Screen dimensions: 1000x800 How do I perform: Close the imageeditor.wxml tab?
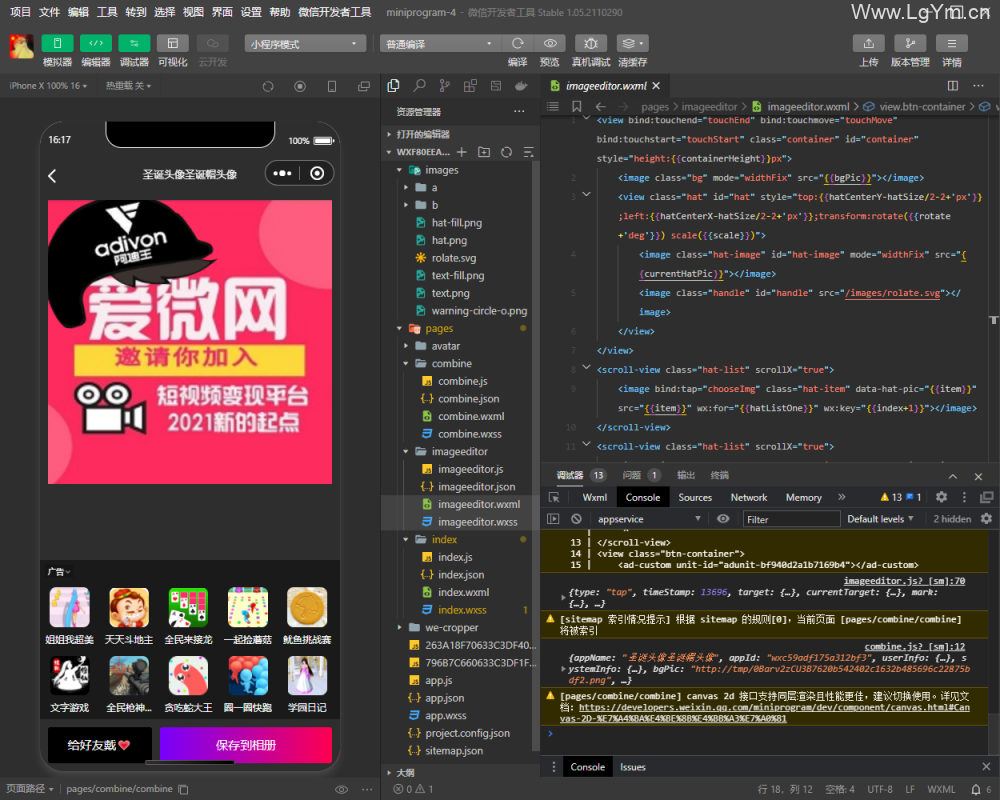pyautogui.click(x=656, y=85)
